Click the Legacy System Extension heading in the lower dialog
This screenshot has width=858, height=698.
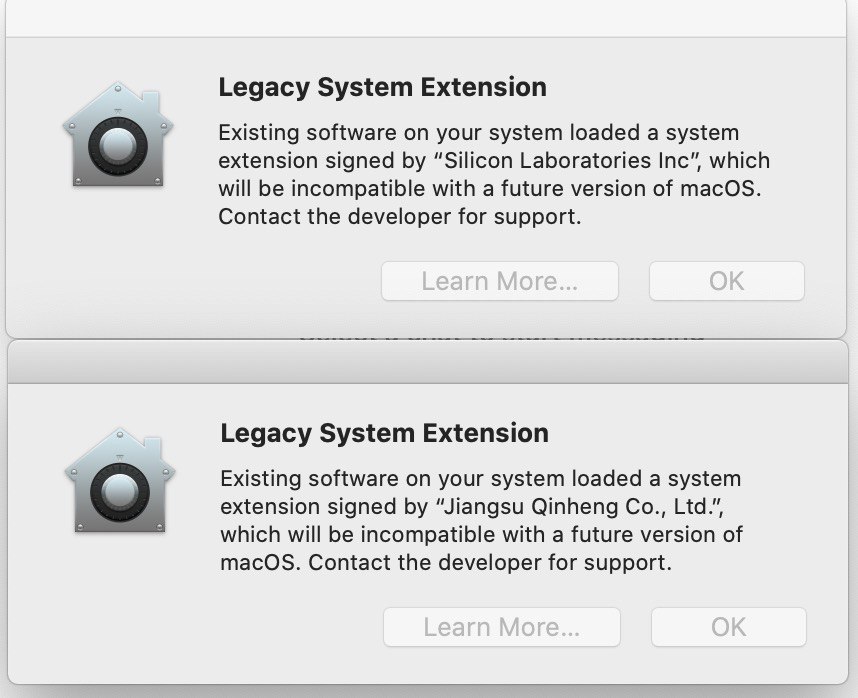pos(384,433)
